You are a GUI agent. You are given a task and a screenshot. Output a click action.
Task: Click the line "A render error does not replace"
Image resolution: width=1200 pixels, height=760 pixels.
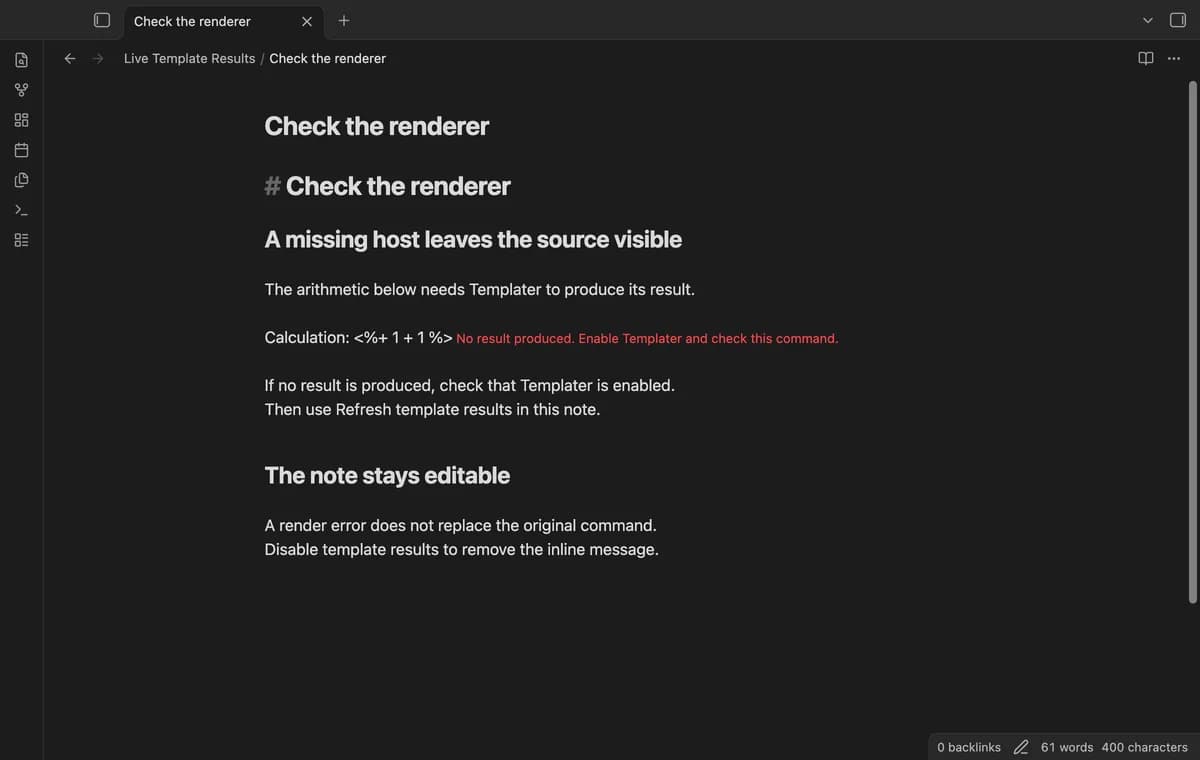coord(461,526)
